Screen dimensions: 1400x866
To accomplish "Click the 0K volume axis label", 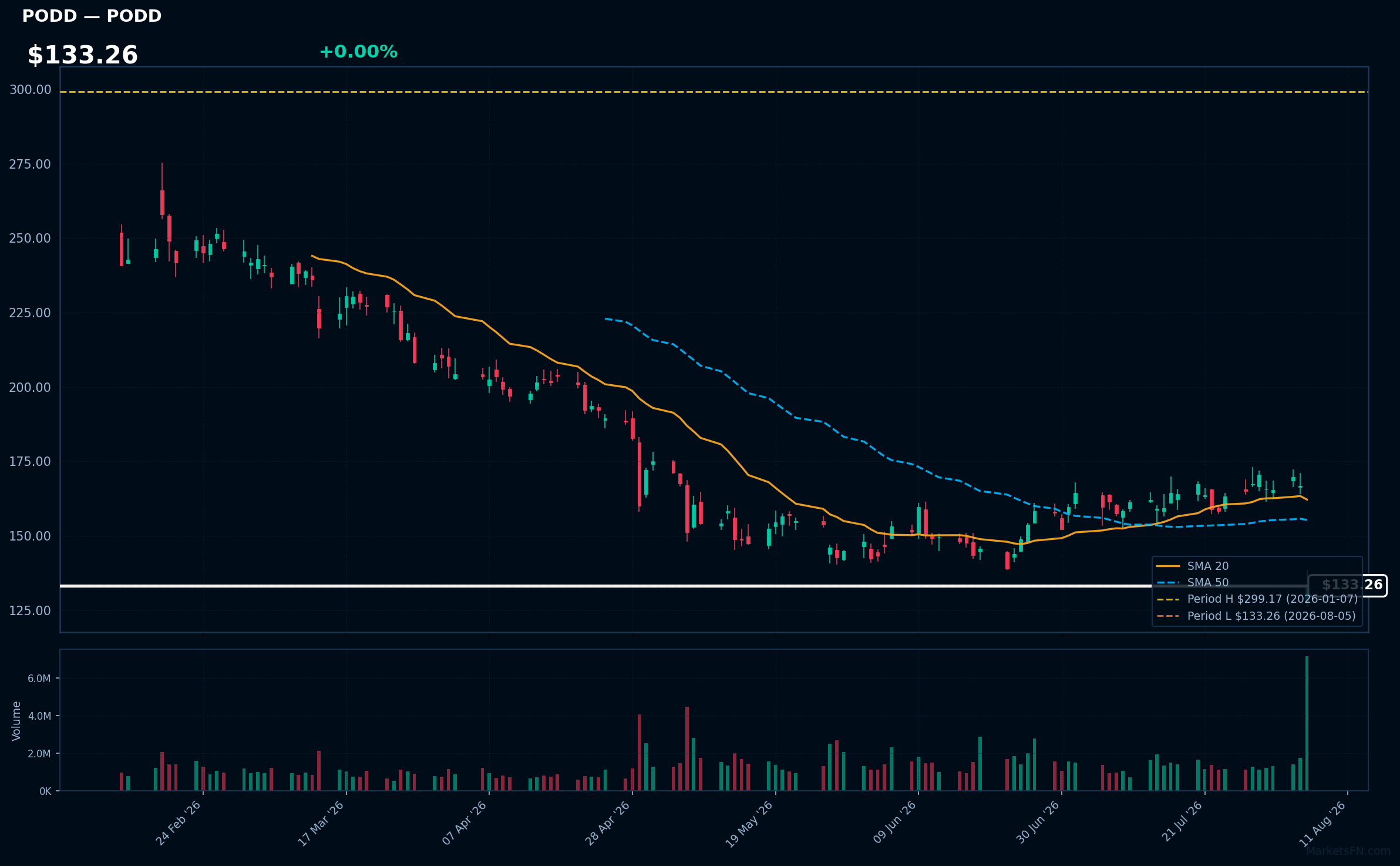I will (x=45, y=791).
